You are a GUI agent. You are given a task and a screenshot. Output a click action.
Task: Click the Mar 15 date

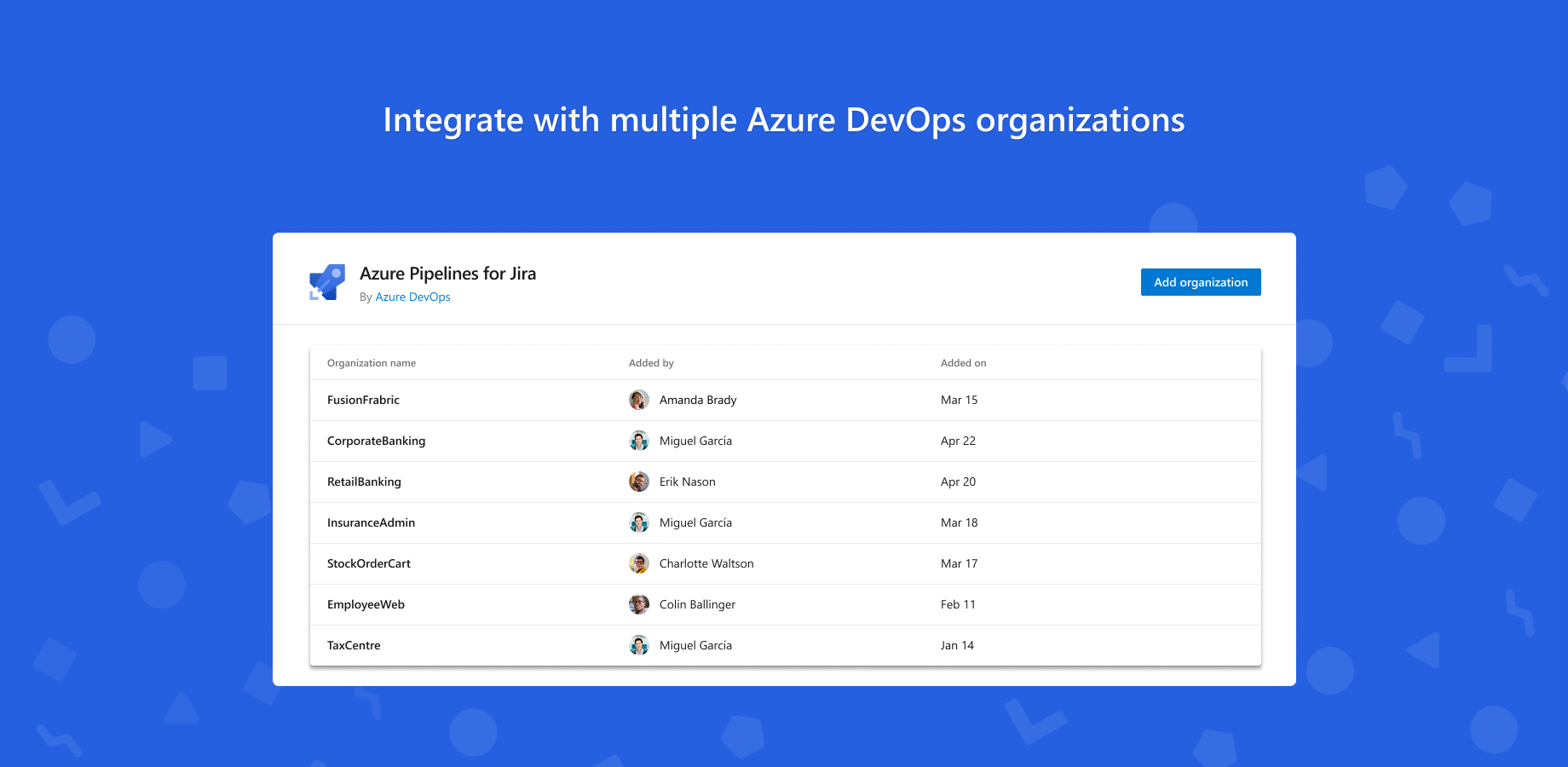[959, 400]
